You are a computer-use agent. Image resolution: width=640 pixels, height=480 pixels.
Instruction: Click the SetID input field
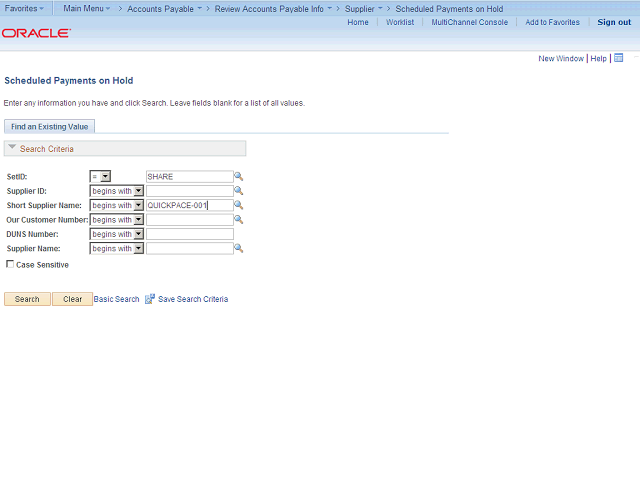click(x=190, y=176)
